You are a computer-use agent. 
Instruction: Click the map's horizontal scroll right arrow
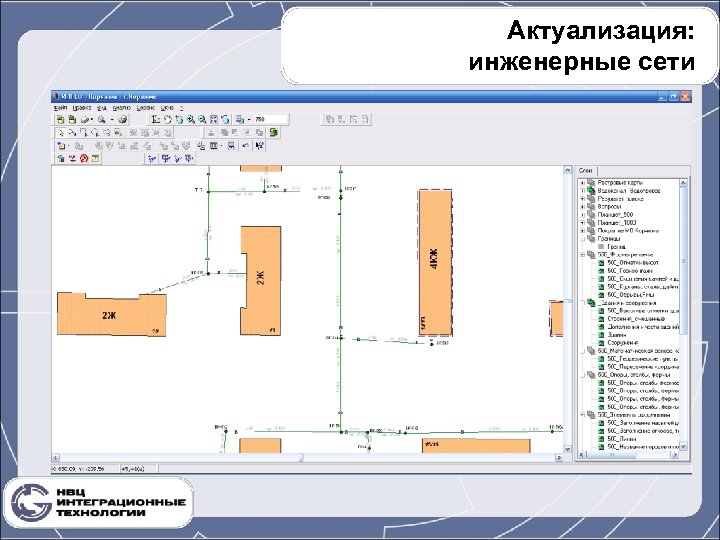(x=559, y=457)
